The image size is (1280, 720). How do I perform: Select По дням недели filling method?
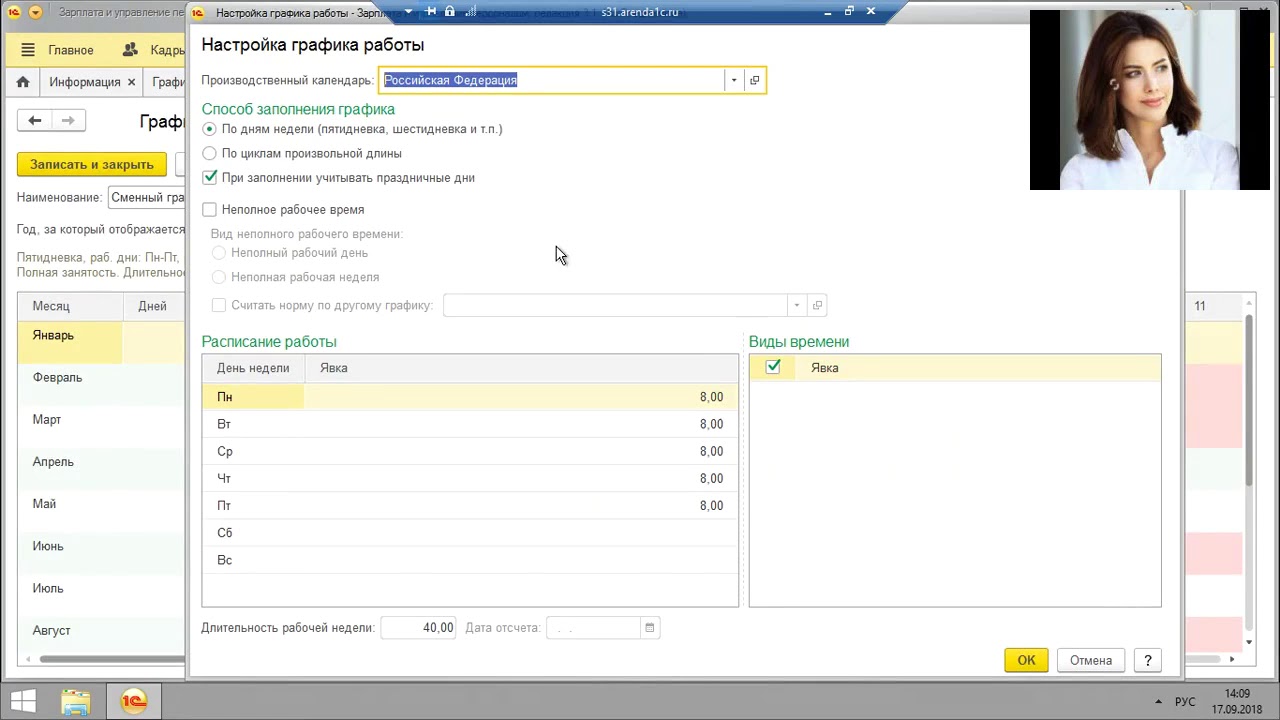209,129
